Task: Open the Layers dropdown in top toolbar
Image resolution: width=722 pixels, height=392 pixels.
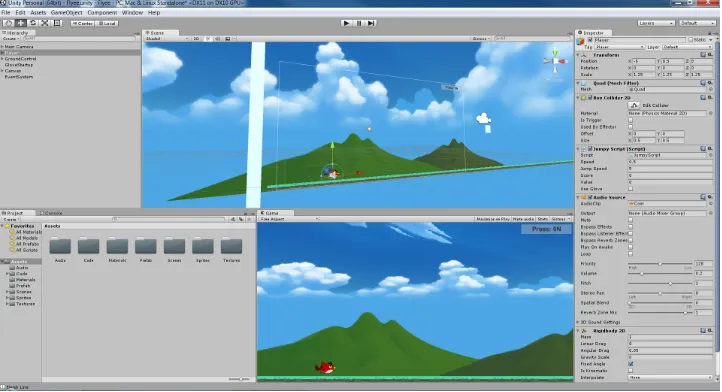Action: (656, 23)
